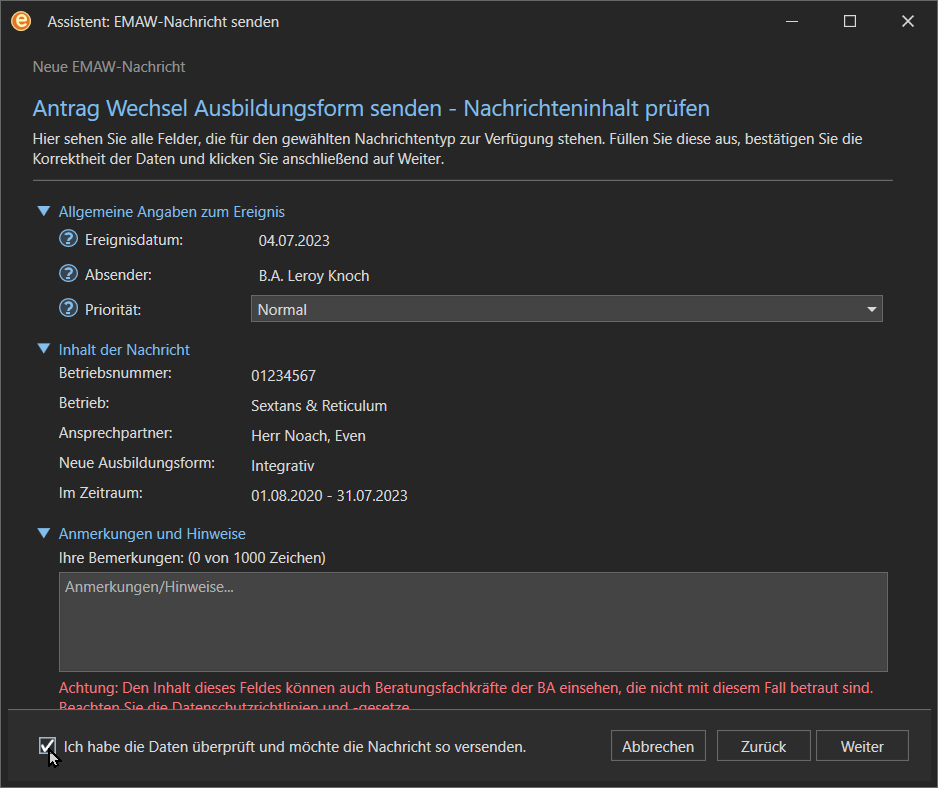Screen dimensions: 938x788
Task: Click the instruction text starting Hier sehen Sie
Action: [447, 149]
